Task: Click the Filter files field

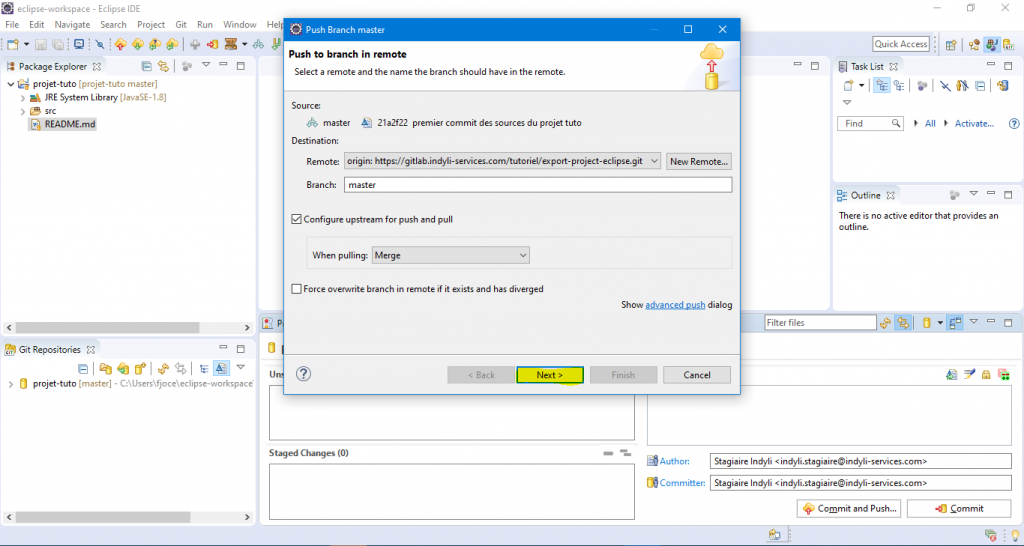Action: [x=821, y=323]
